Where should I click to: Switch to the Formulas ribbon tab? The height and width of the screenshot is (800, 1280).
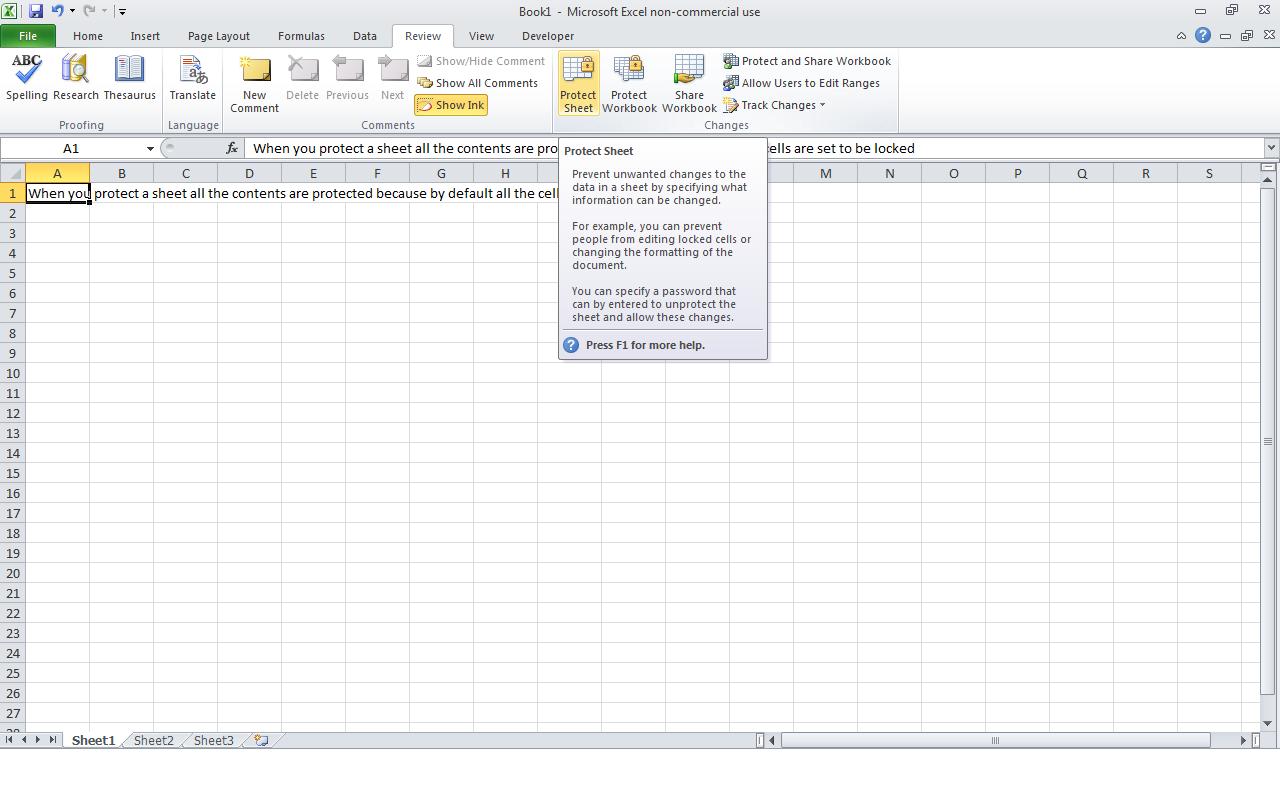tap(301, 35)
